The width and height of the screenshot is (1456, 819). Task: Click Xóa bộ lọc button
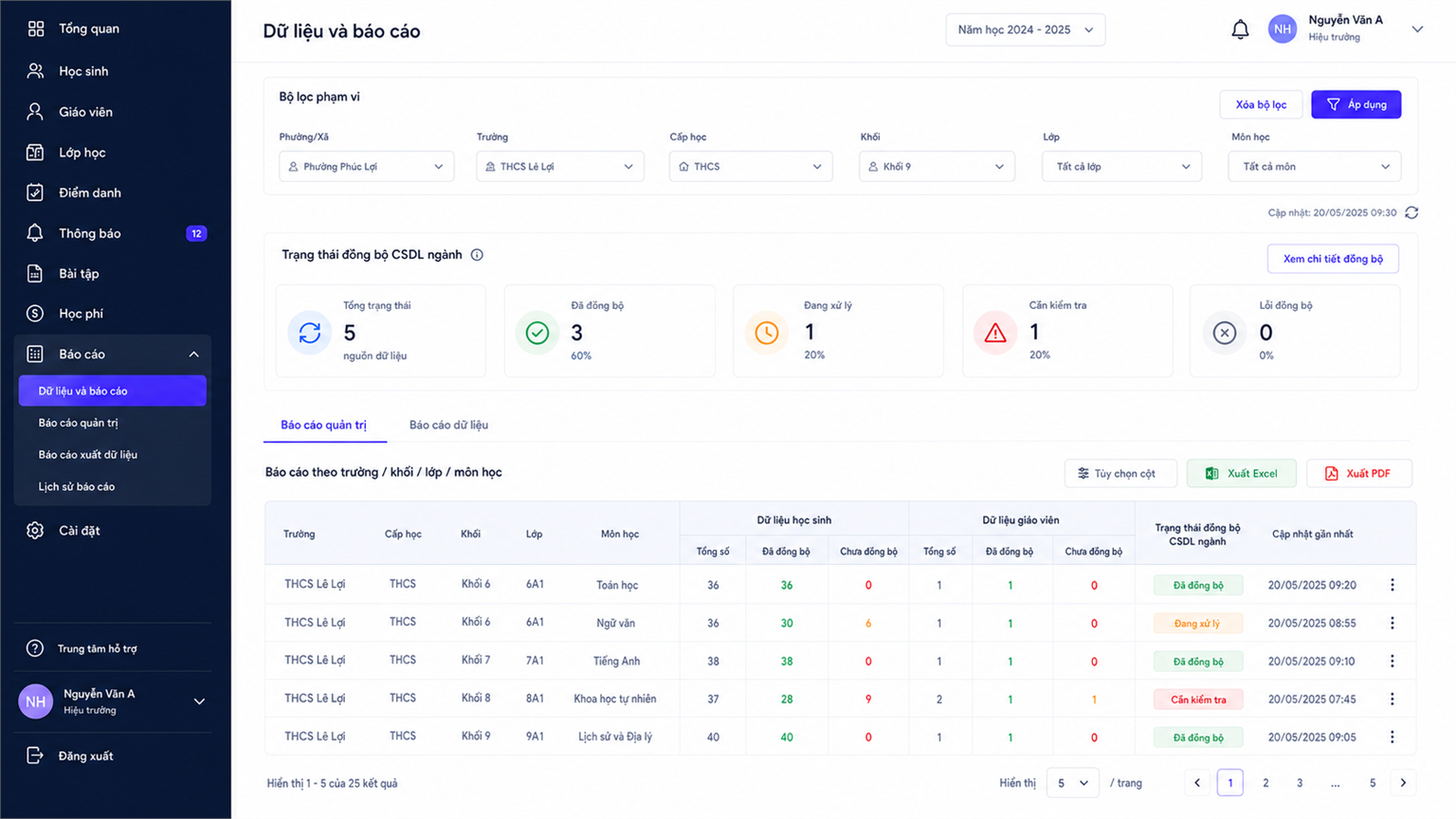coord(1261,104)
